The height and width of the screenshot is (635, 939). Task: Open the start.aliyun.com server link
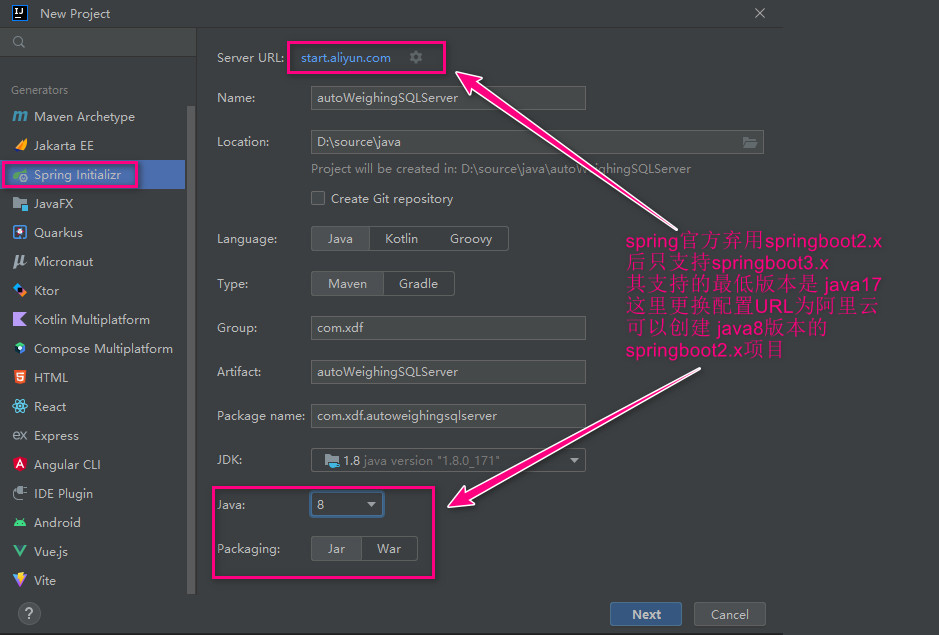346,58
